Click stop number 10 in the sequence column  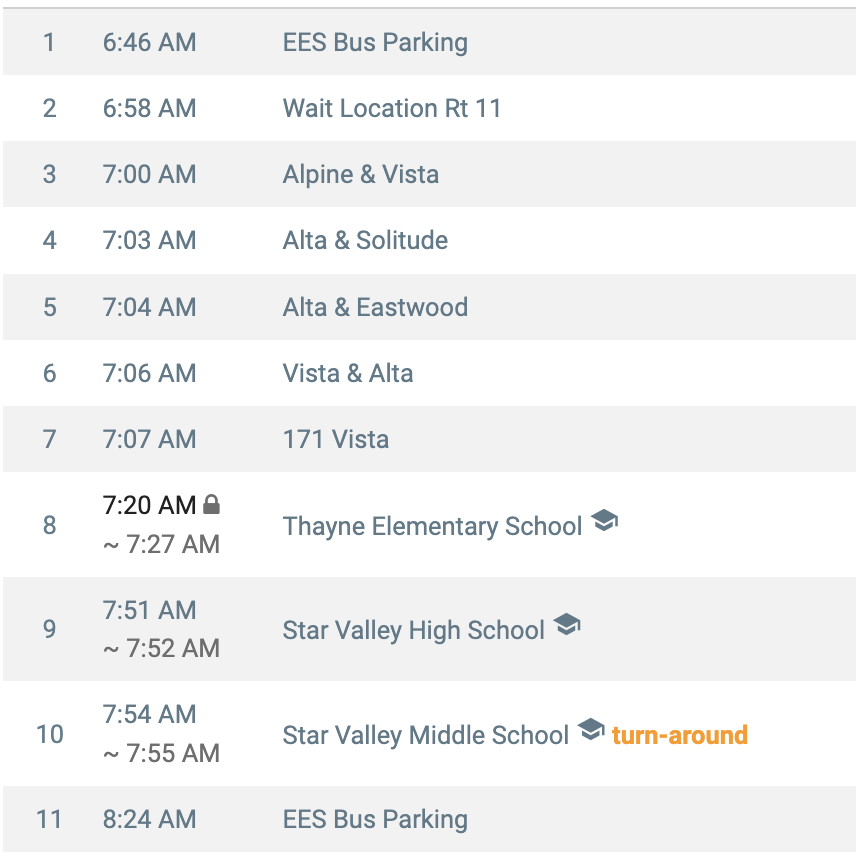tap(49, 734)
